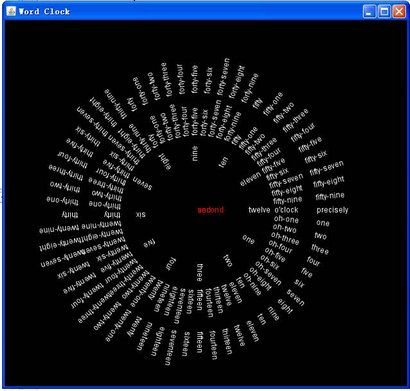Click 'oh-seven' in the minutes ring
Image resolution: width=410 pixels, height=391 pixels.
pyautogui.click(x=268, y=273)
